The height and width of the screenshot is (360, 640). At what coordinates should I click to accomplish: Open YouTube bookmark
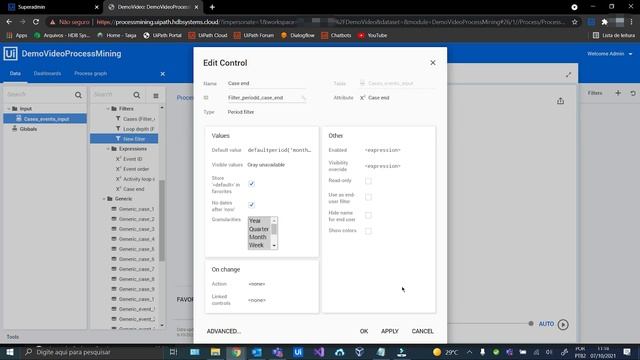point(373,36)
